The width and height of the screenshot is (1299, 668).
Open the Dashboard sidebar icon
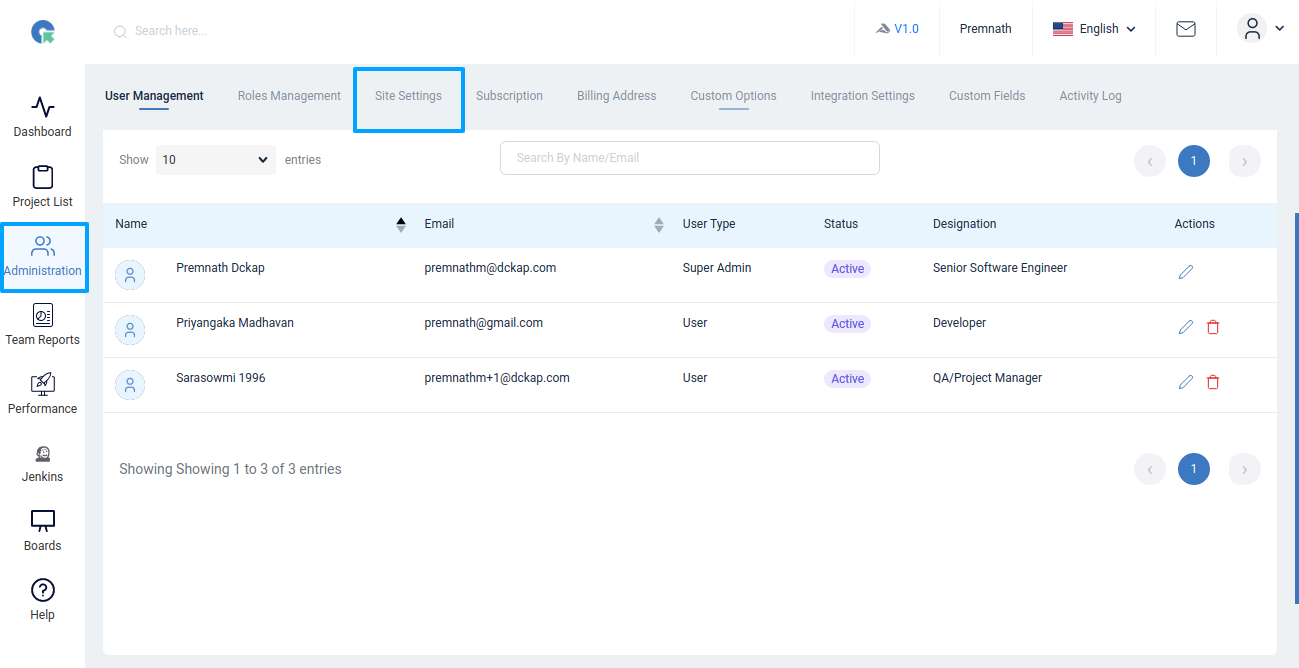[42, 113]
